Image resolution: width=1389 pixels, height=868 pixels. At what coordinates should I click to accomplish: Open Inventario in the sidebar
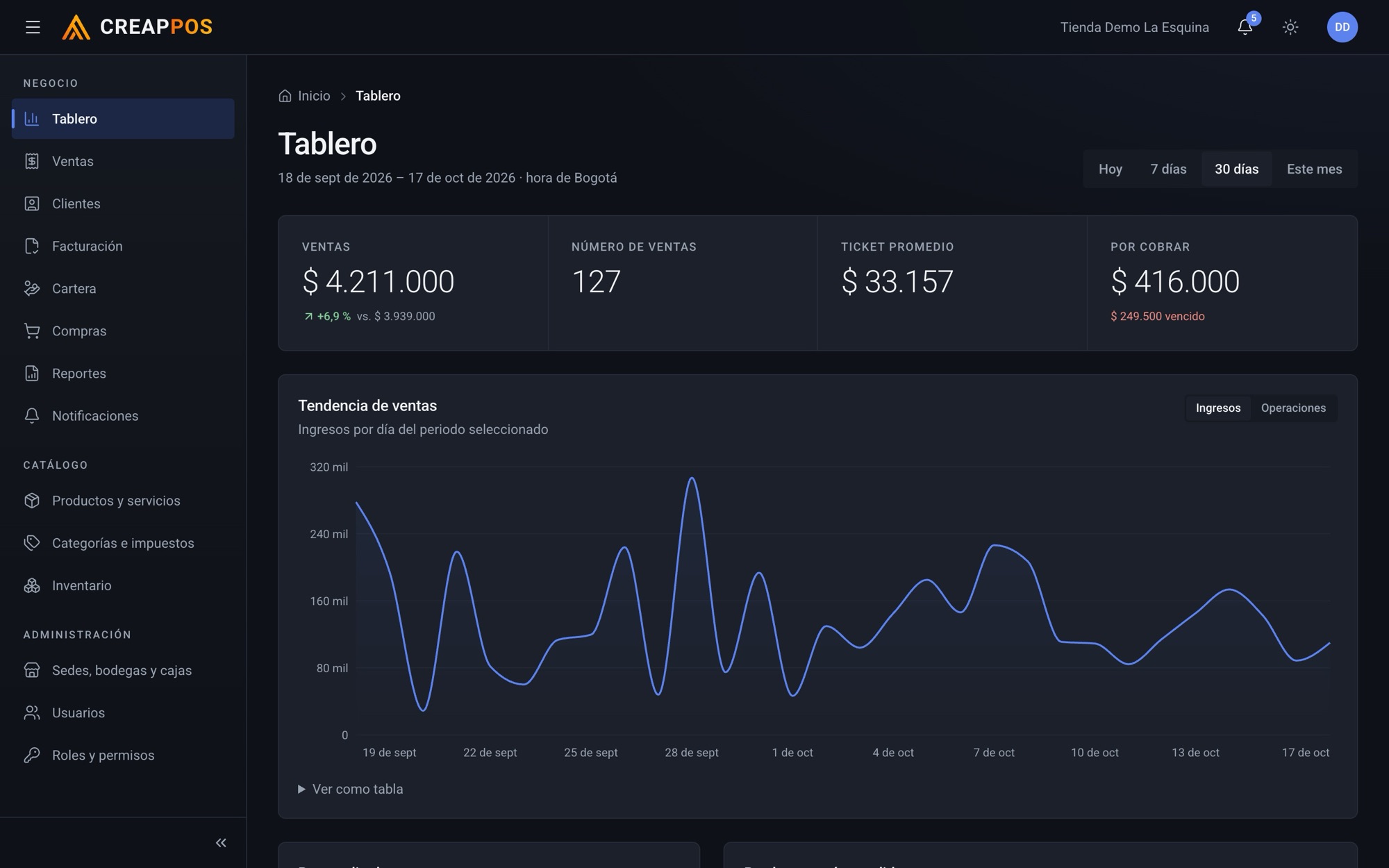(x=123, y=585)
